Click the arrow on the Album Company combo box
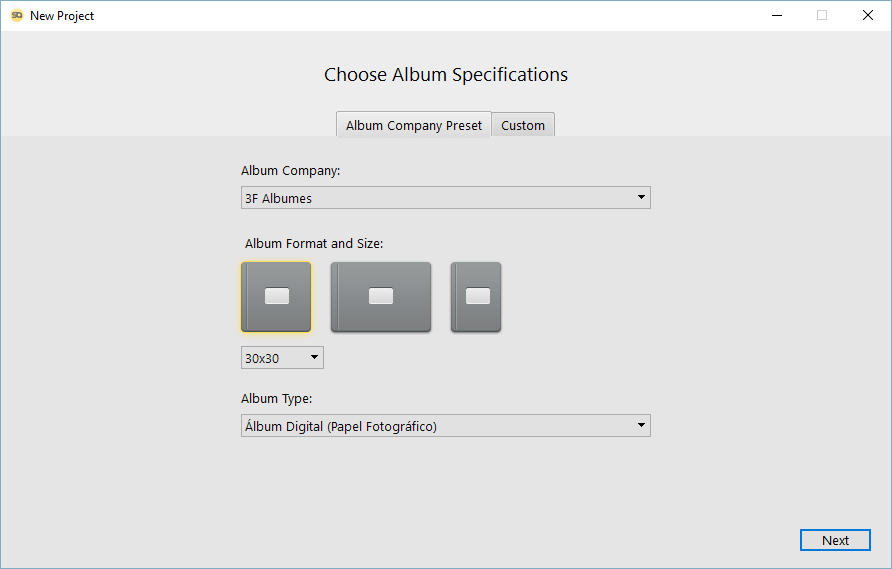The height and width of the screenshot is (569, 892). (x=641, y=198)
